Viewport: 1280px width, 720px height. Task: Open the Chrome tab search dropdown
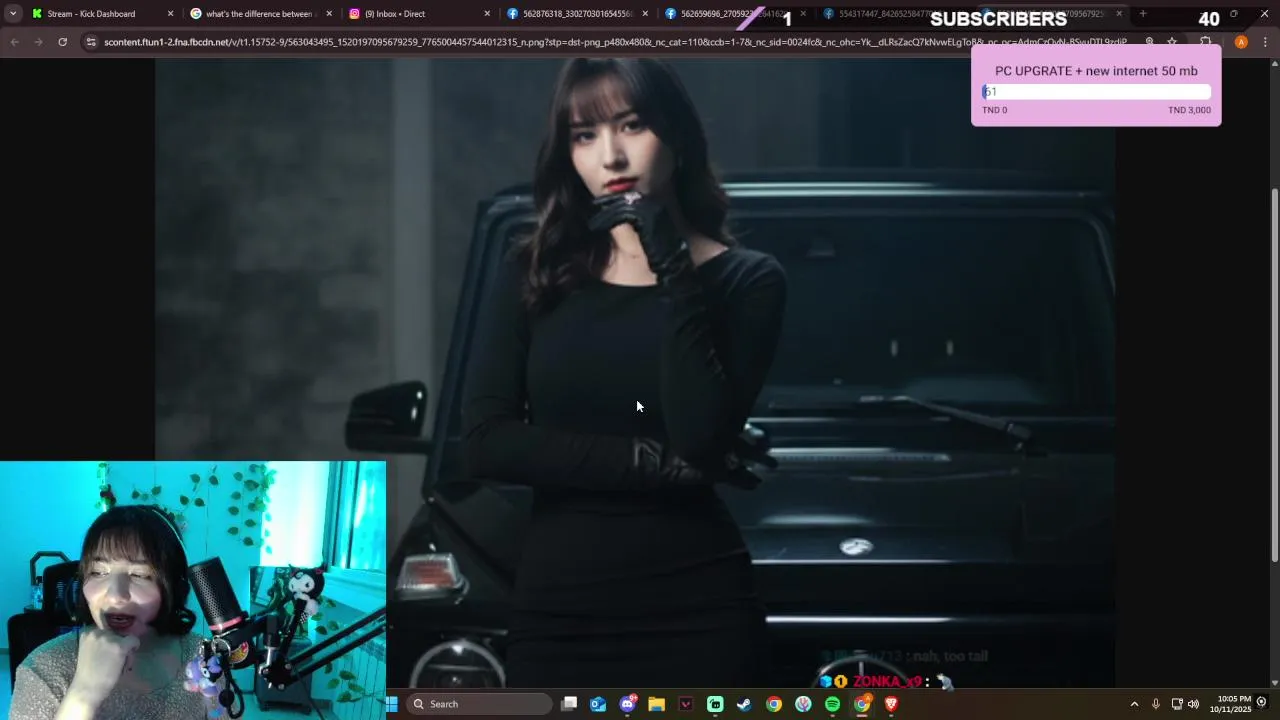pyautogui.click(x=13, y=14)
